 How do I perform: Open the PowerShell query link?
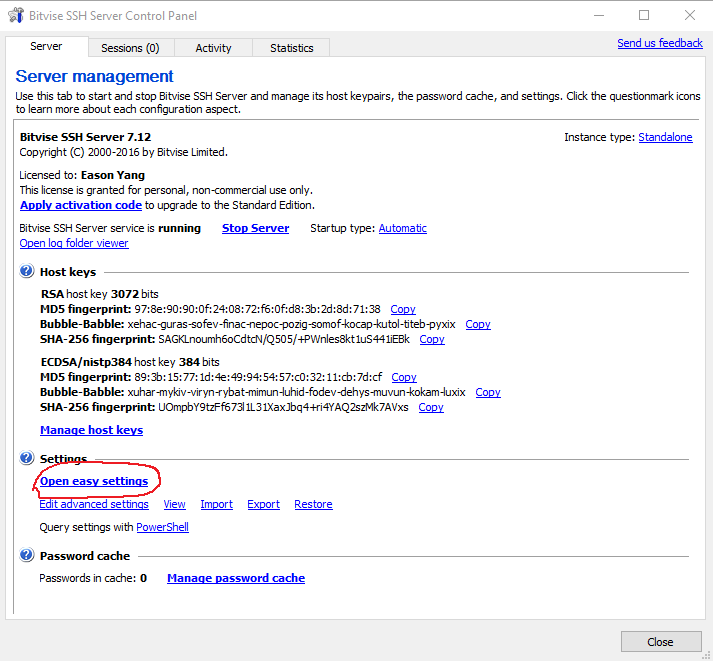162,527
